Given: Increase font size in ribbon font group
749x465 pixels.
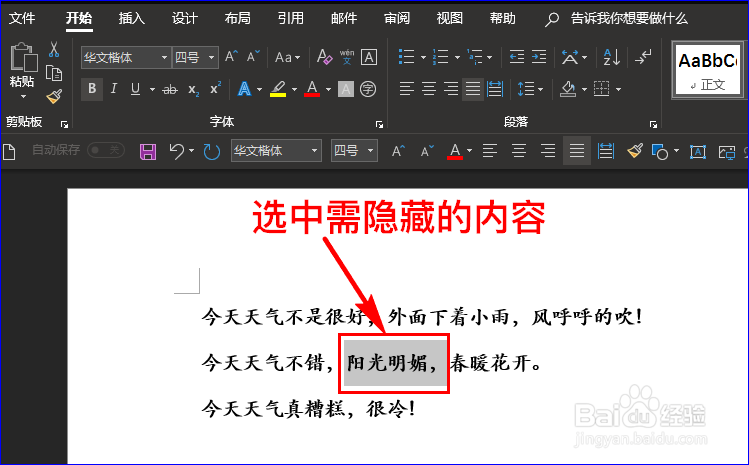Looking at the screenshot, I should [231, 57].
